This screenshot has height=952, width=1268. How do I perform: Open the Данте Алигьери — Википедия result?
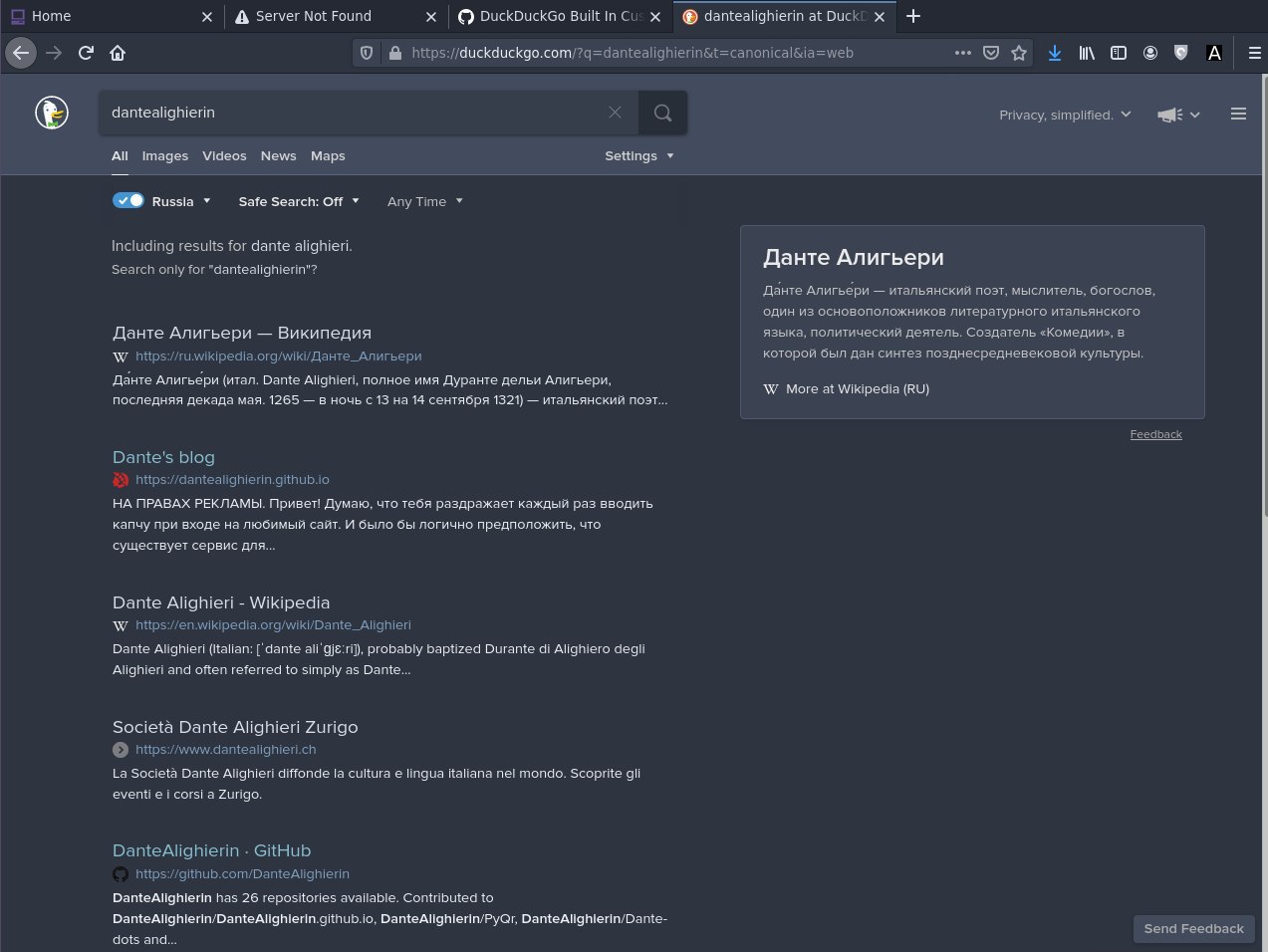[x=242, y=333]
